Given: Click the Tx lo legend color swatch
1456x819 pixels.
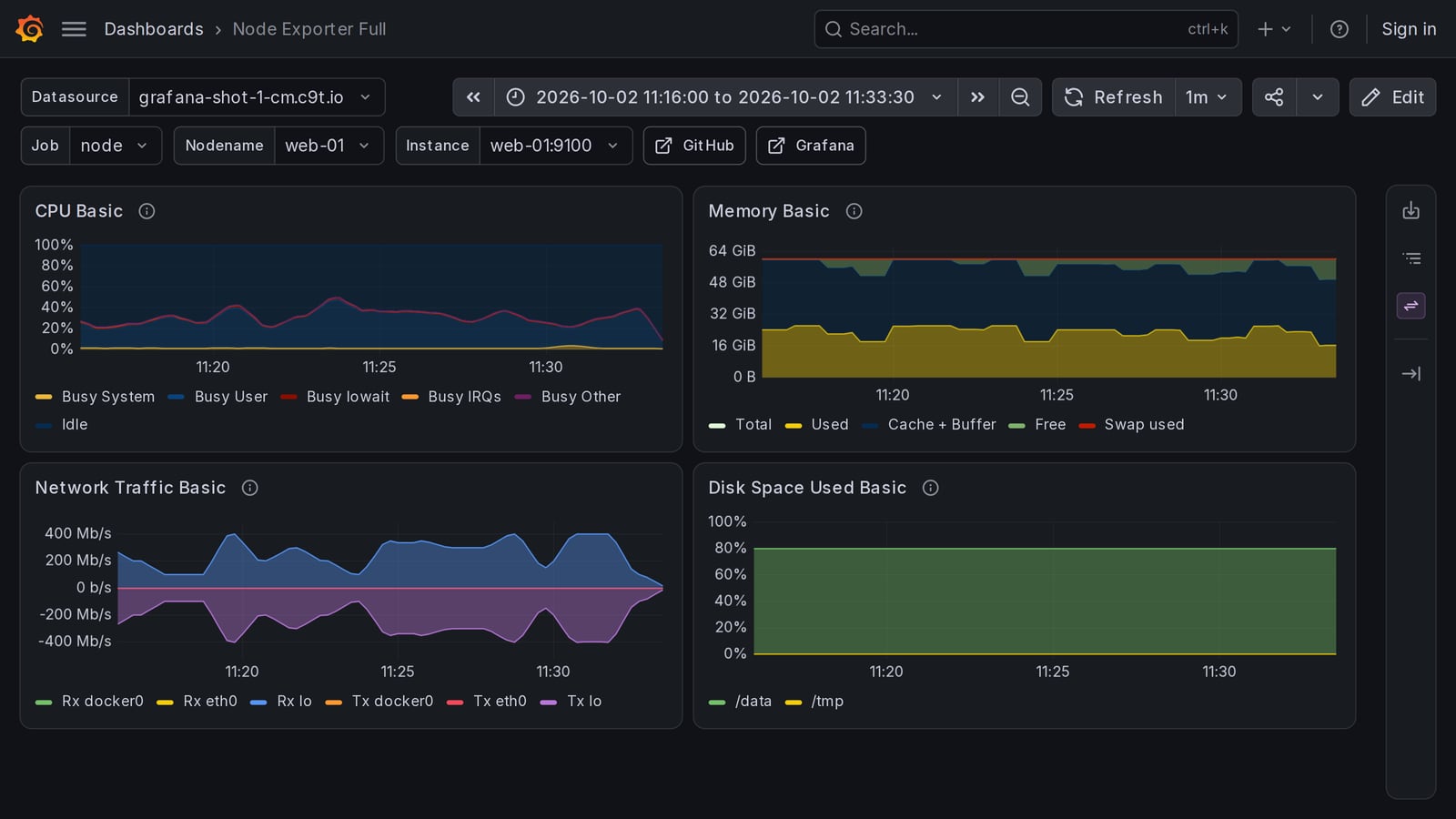Looking at the screenshot, I should pos(549,702).
